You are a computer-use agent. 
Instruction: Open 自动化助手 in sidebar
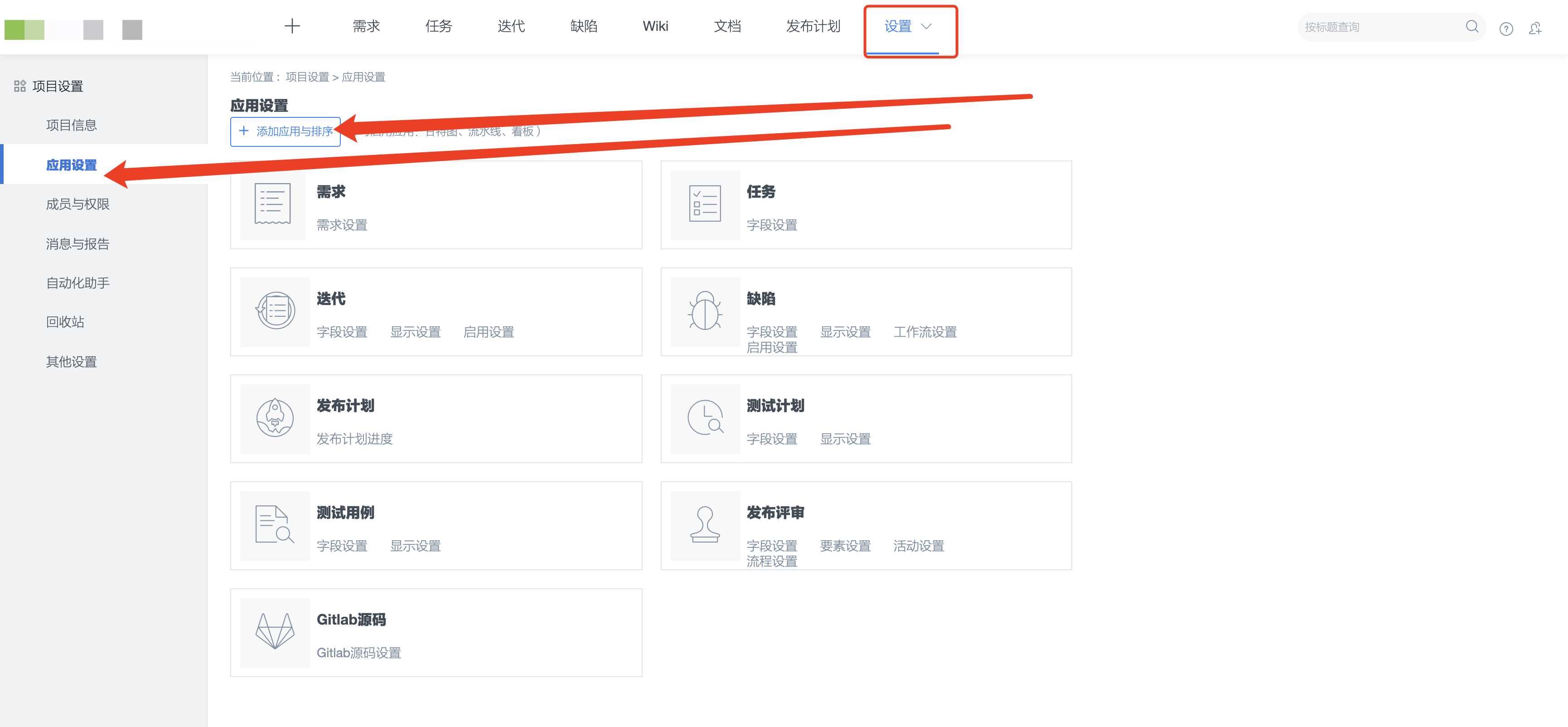pos(78,282)
